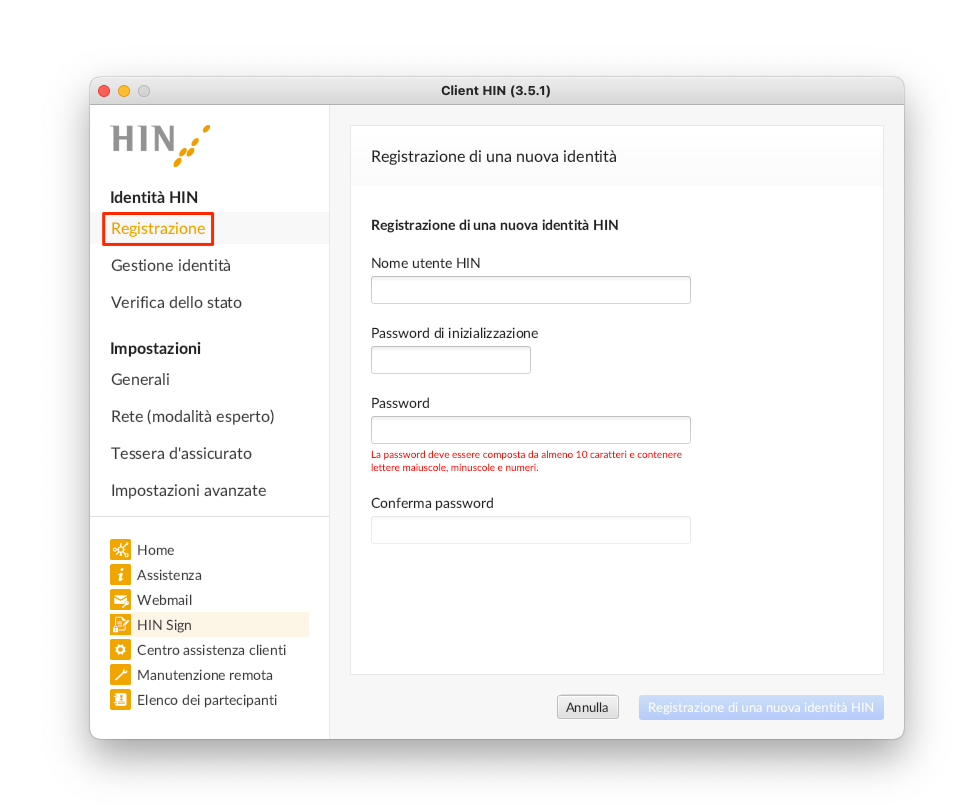The image size is (972, 805).
Task: Click the HIN logo
Action: (161, 144)
